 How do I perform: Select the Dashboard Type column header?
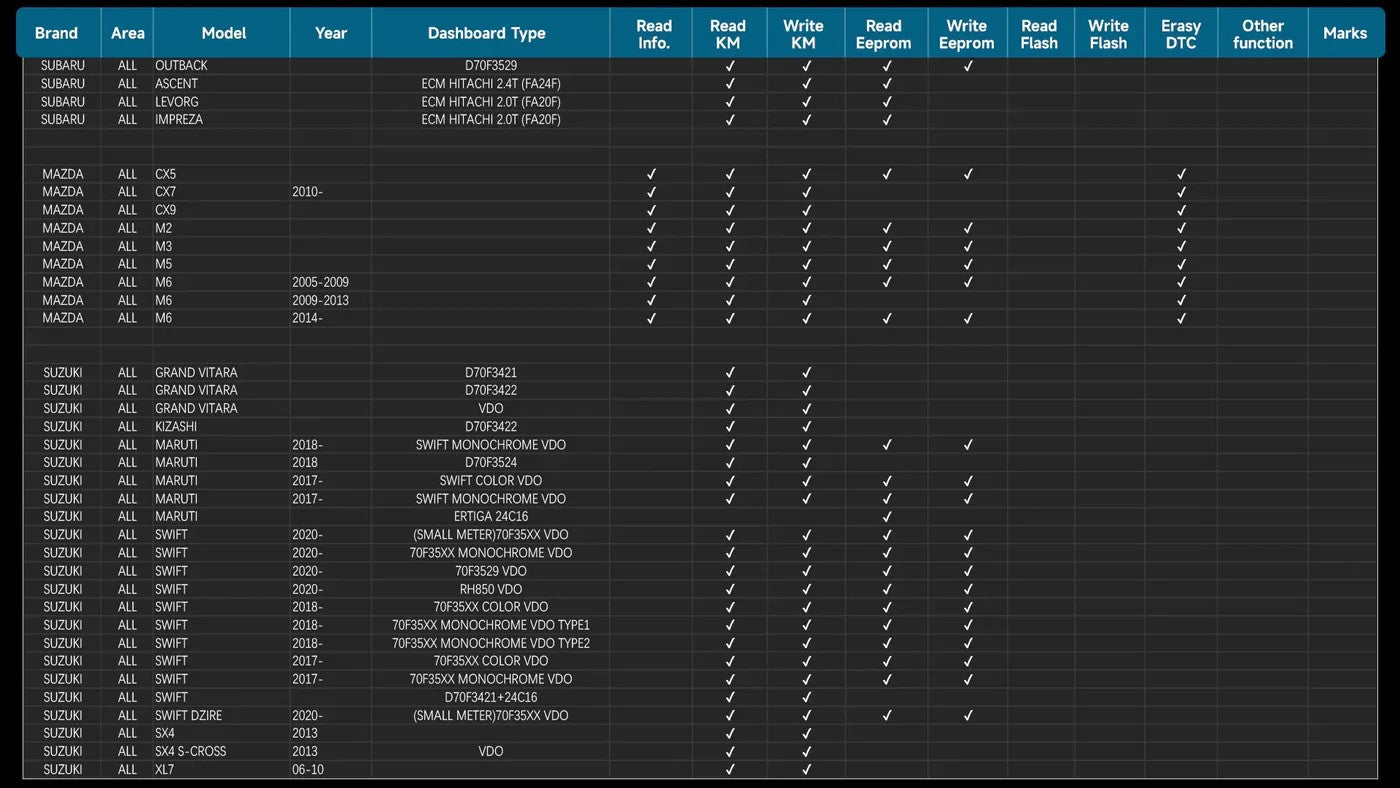tap(487, 33)
